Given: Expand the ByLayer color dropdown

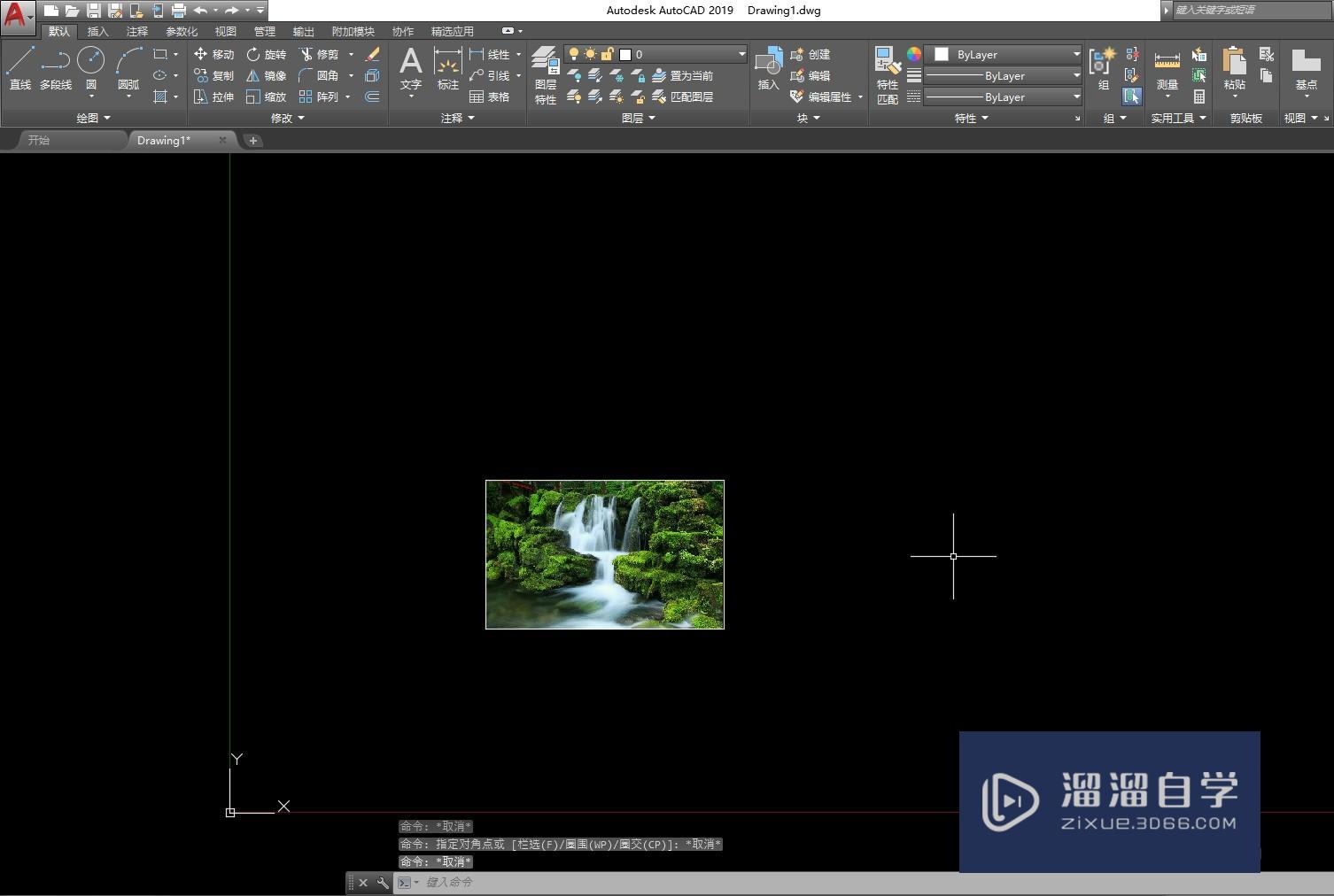Looking at the screenshot, I should (x=1076, y=54).
